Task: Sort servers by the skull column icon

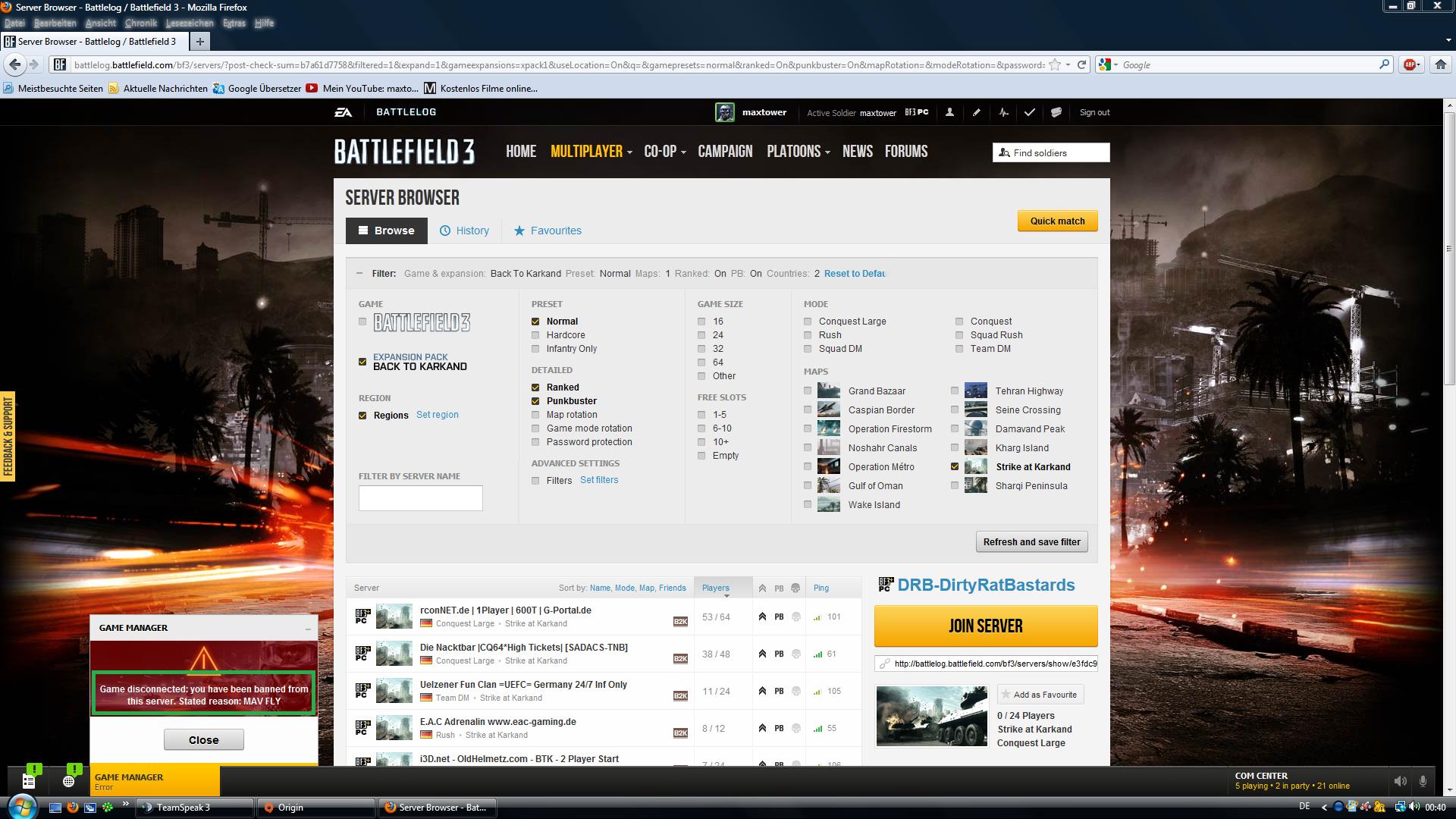Action: pos(795,588)
